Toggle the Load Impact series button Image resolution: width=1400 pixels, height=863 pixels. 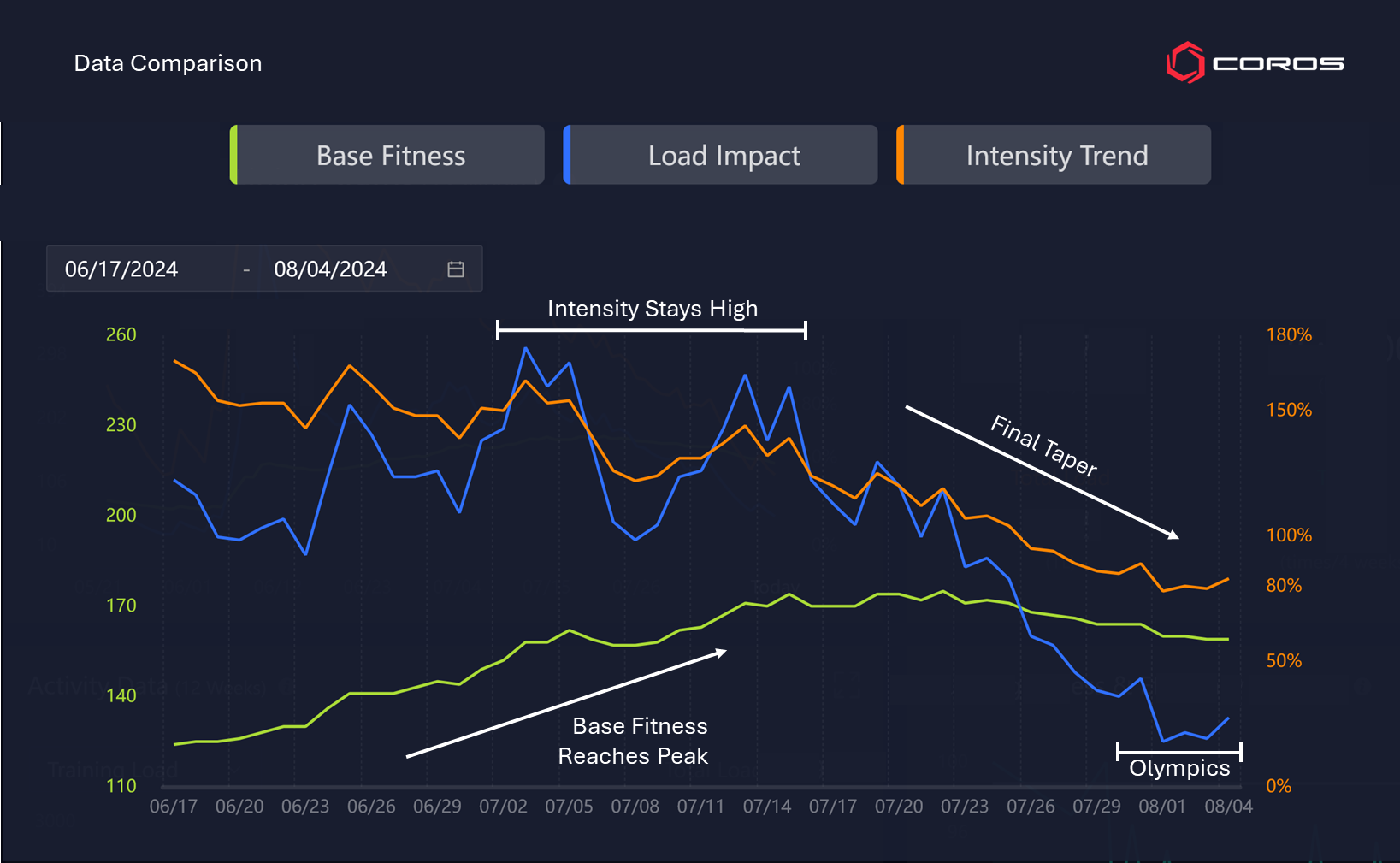tap(724, 156)
